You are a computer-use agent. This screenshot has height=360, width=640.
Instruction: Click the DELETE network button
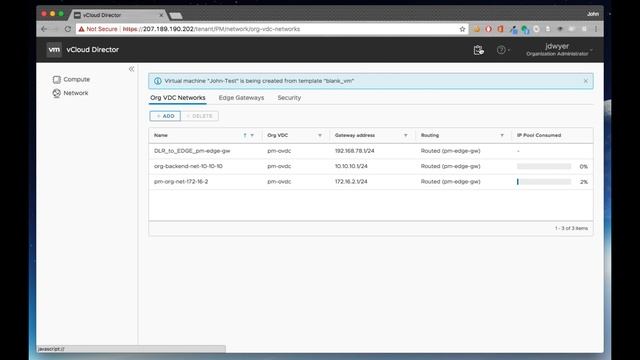tap(200, 116)
